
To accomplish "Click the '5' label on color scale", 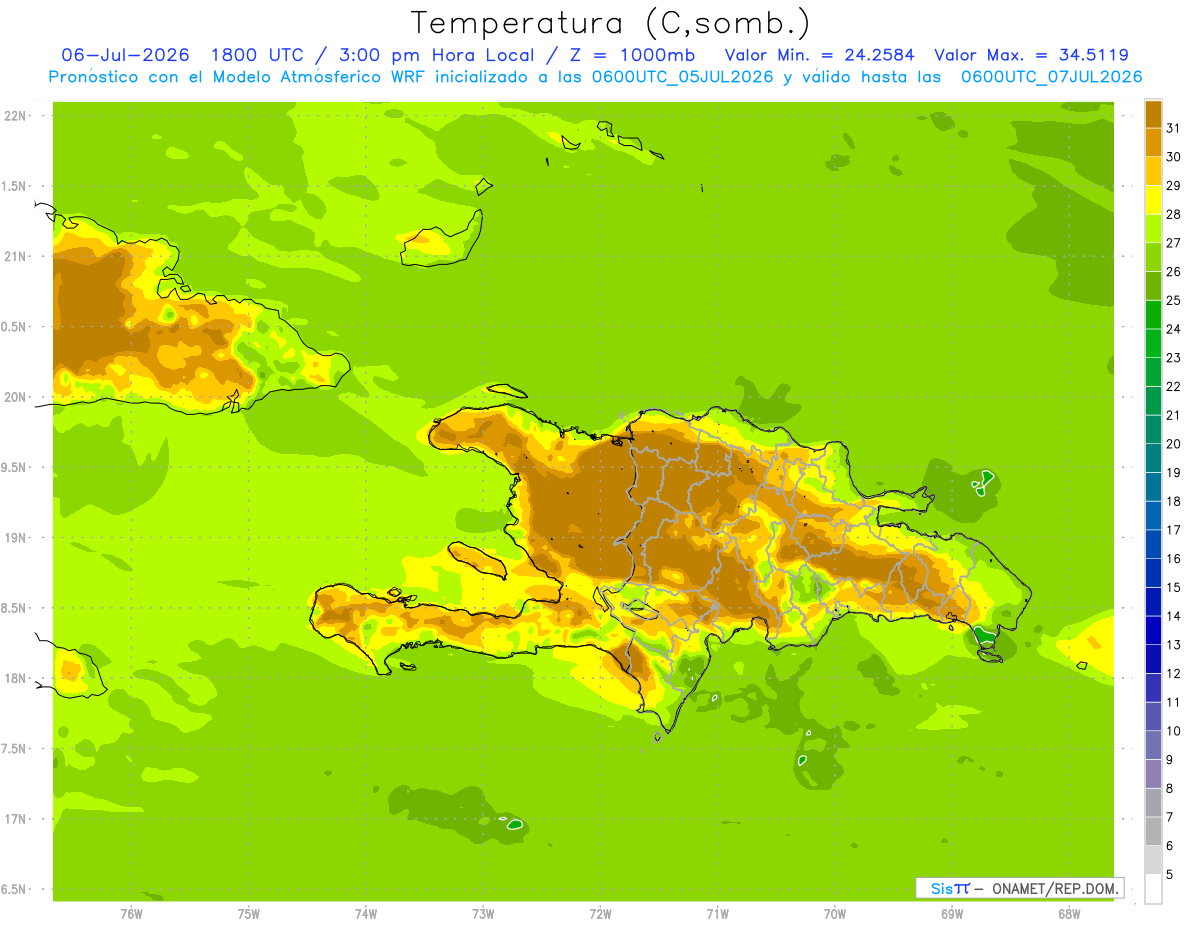I will tap(1169, 874).
